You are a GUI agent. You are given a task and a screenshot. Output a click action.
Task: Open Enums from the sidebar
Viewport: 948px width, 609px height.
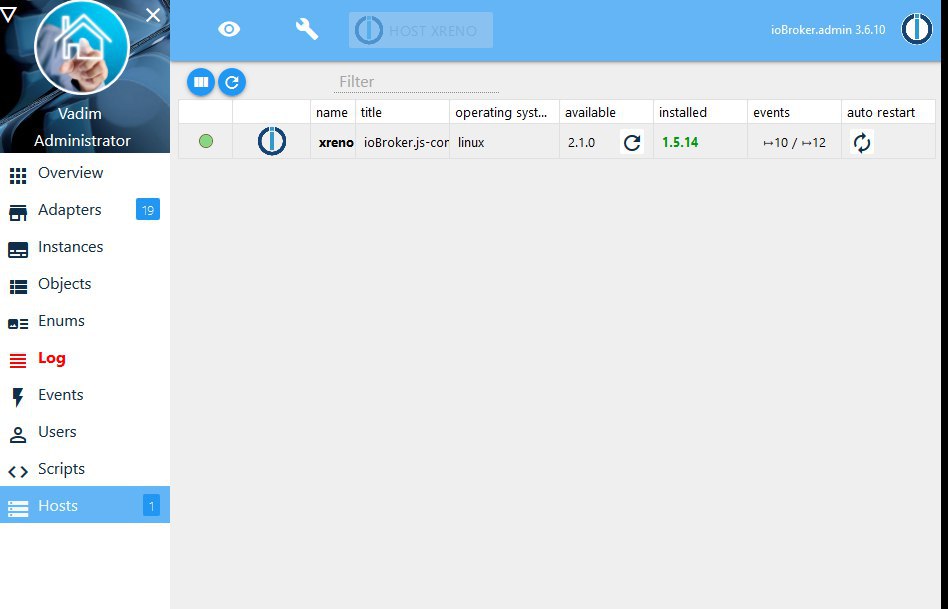click(85, 321)
